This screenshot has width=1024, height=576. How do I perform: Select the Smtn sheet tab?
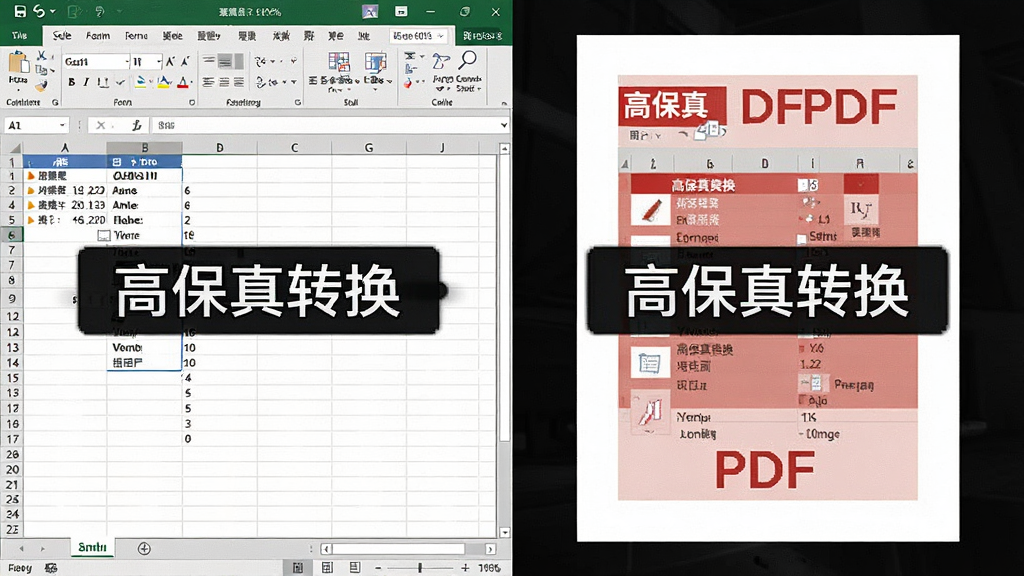click(92, 547)
